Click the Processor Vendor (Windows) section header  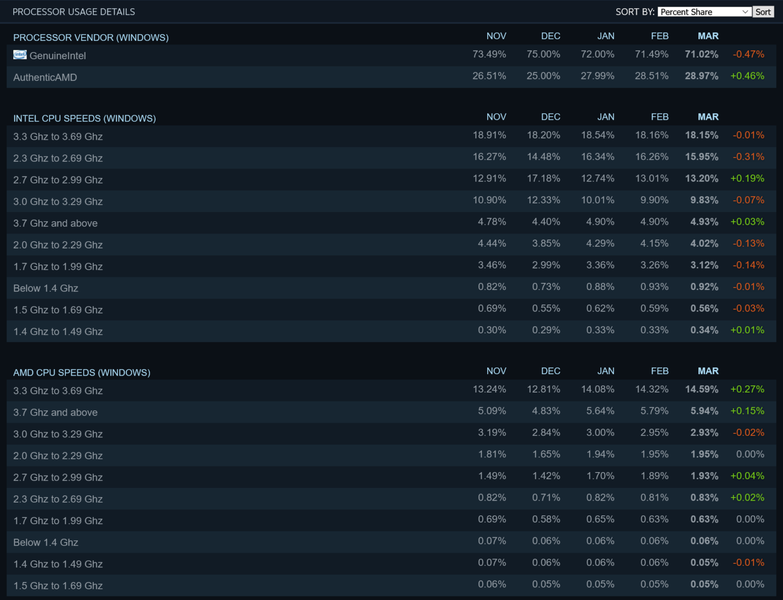click(x=91, y=37)
